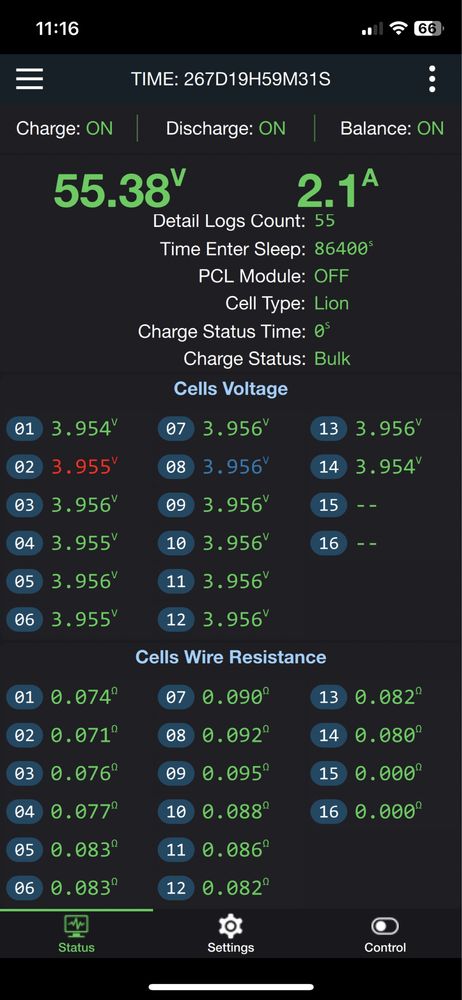
Task: Open the three-dot overflow menu
Action: click(432, 79)
